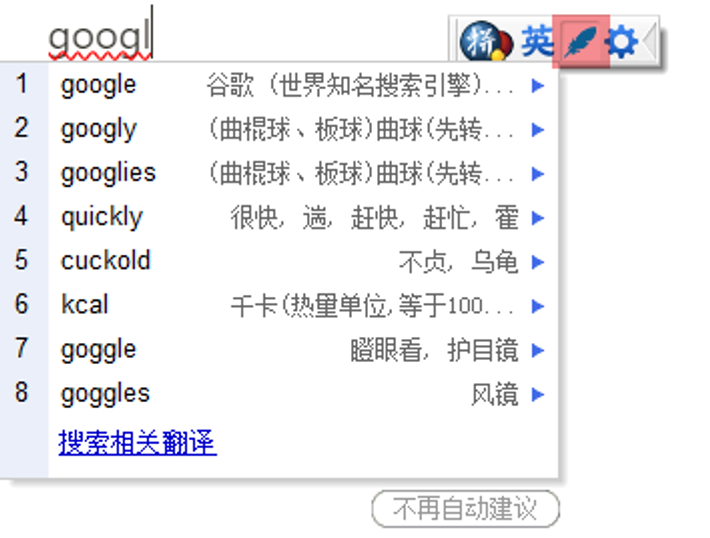Click the number 1 in the candidate list
The width and height of the screenshot is (710, 538).
[21, 84]
